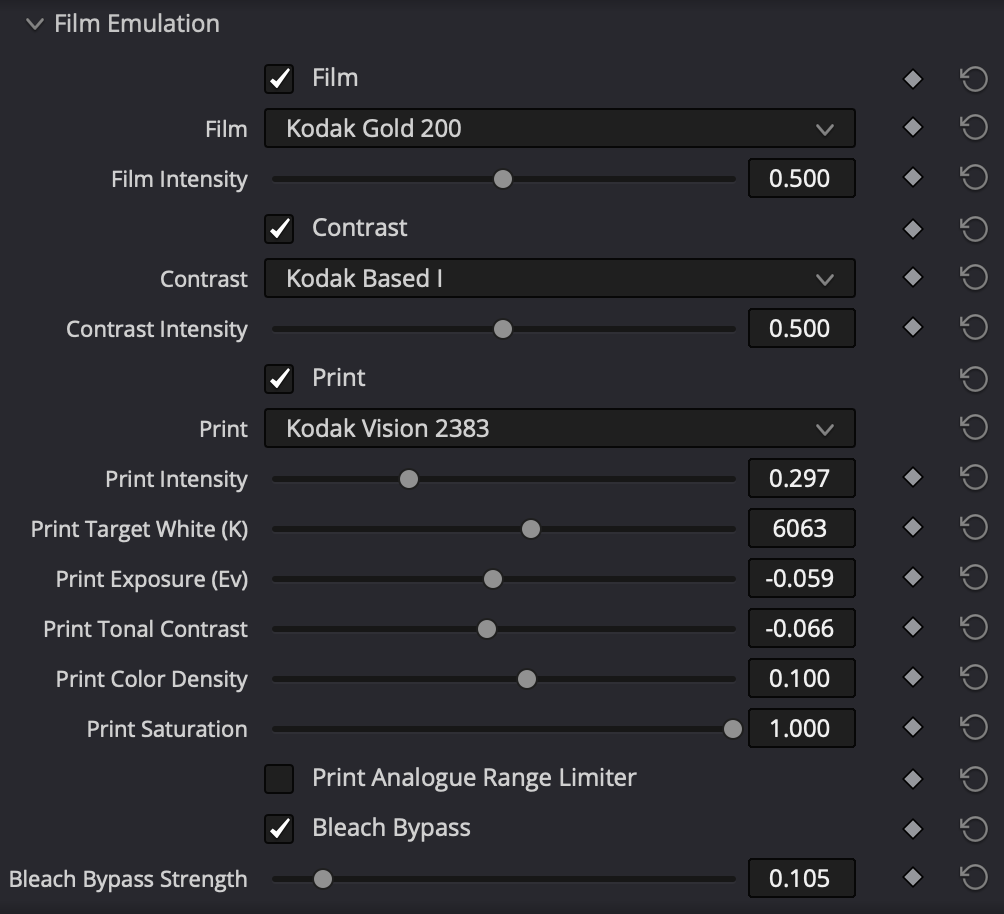Image resolution: width=1004 pixels, height=914 pixels.
Task: Click the Print Saturation slider handle
Action: click(x=733, y=729)
